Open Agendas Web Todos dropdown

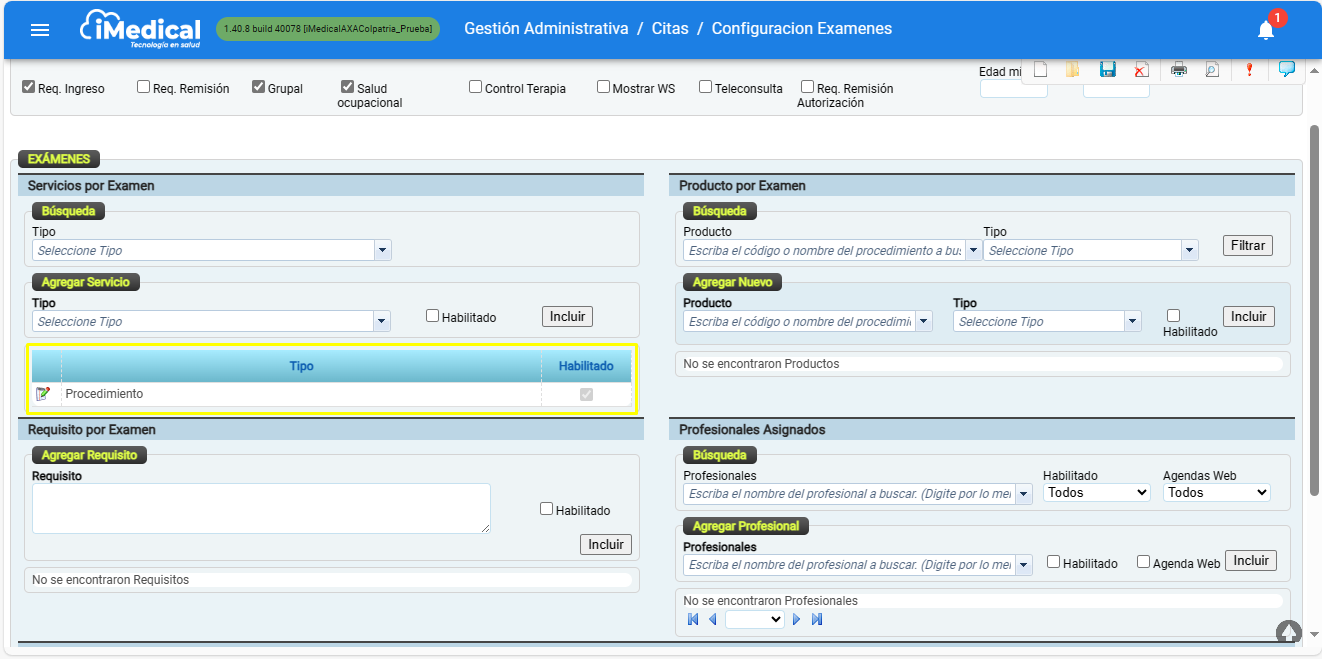tap(1217, 493)
